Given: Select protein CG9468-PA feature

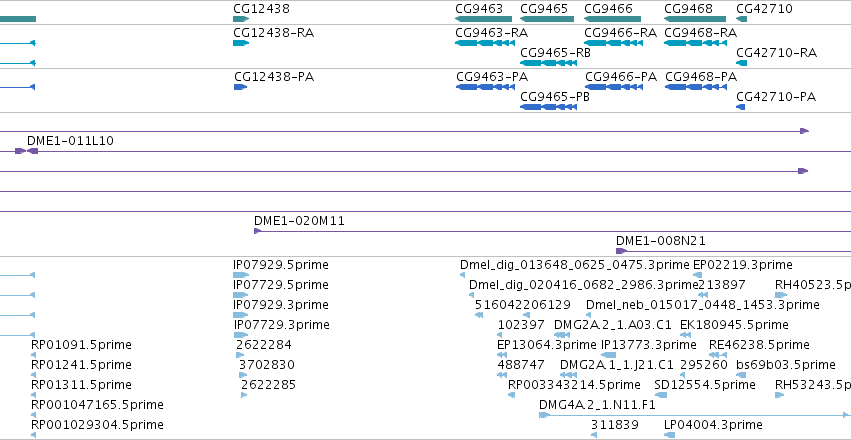Looking at the screenshot, I should [696, 87].
